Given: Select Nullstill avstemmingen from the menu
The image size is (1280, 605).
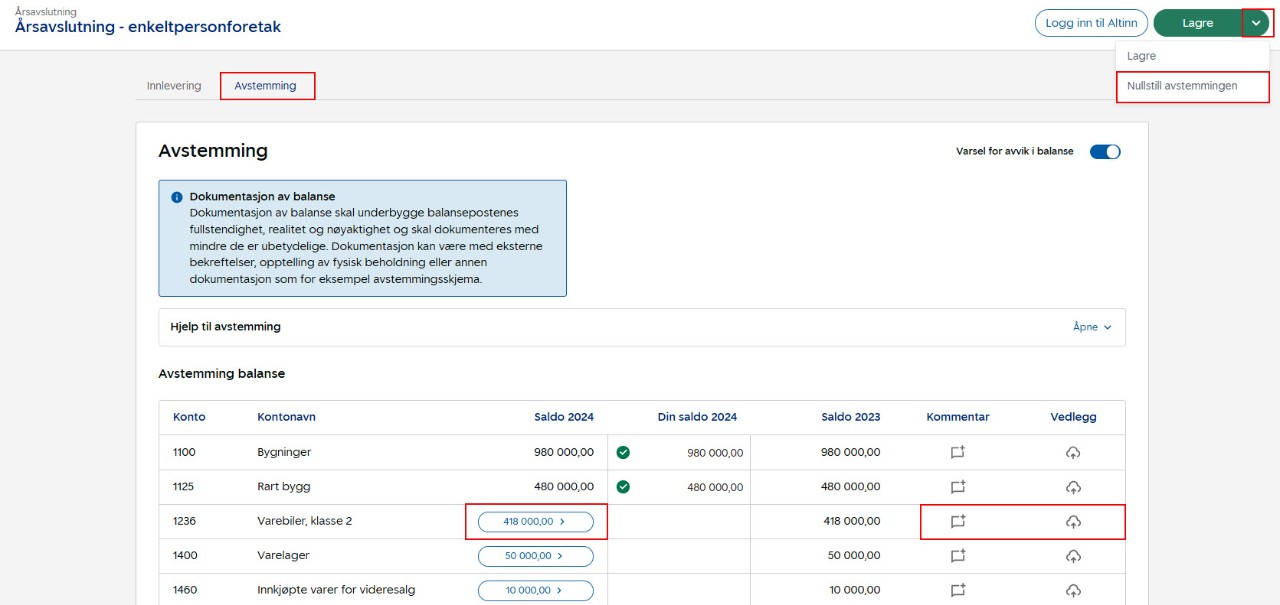Looking at the screenshot, I should pos(1182,86).
